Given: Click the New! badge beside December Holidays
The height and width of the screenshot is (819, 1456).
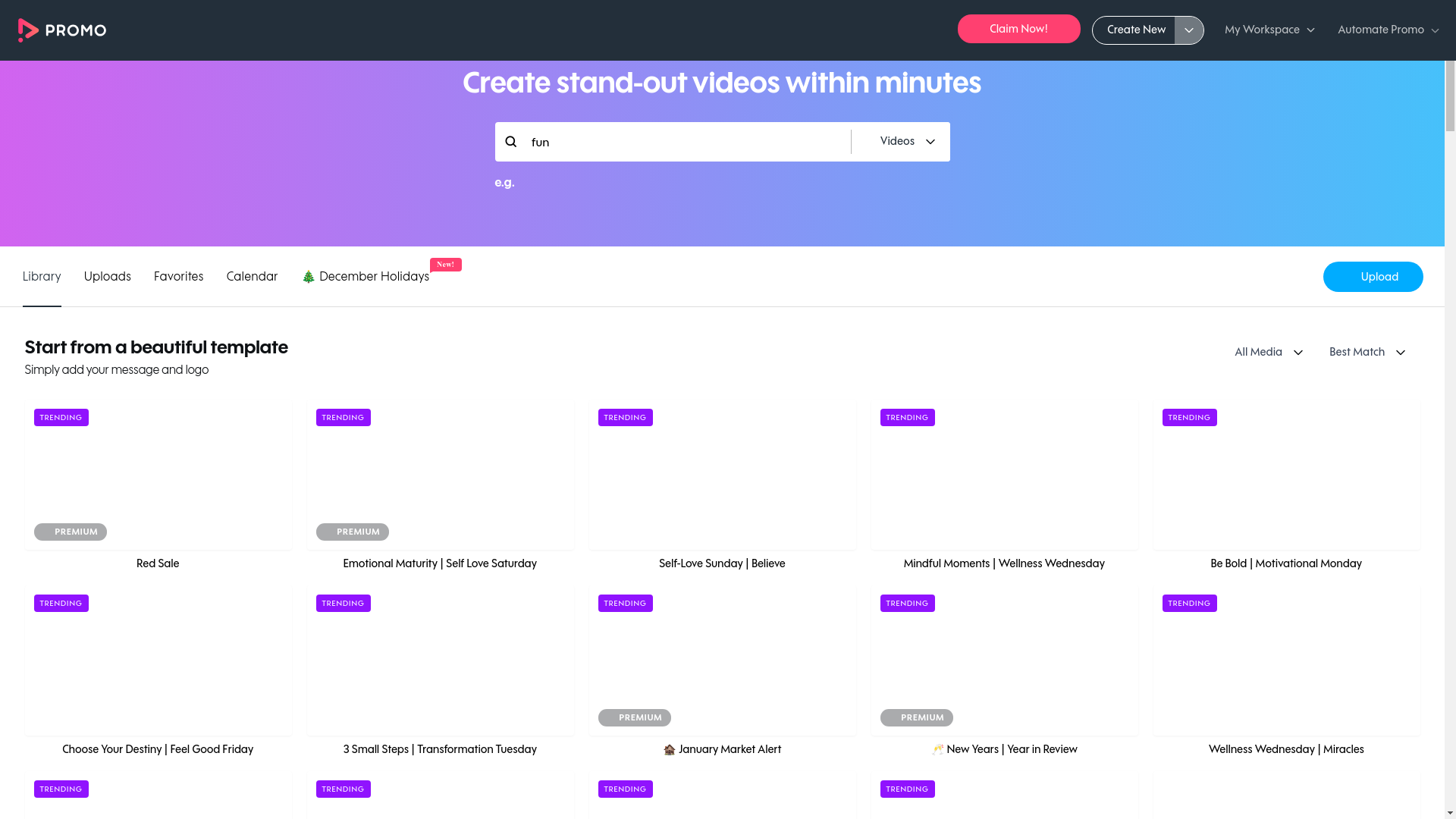Looking at the screenshot, I should (446, 265).
